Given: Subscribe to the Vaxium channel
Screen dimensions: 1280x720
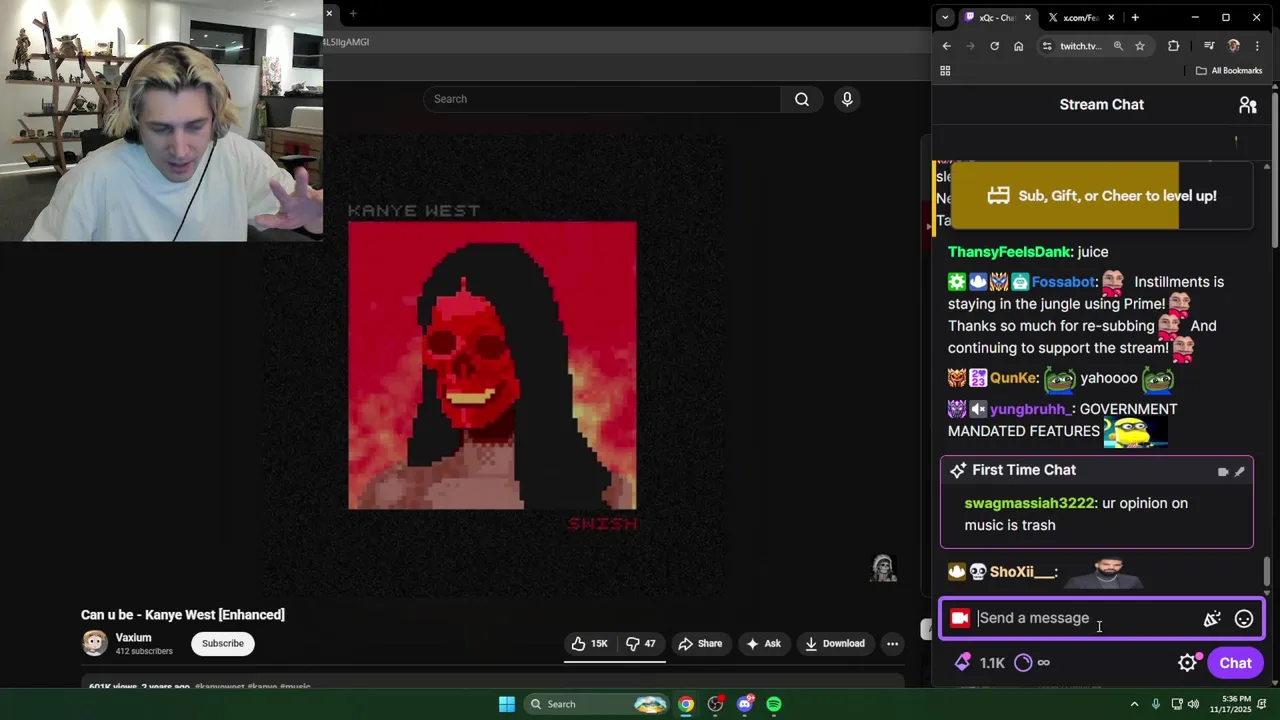Looking at the screenshot, I should (x=223, y=644).
